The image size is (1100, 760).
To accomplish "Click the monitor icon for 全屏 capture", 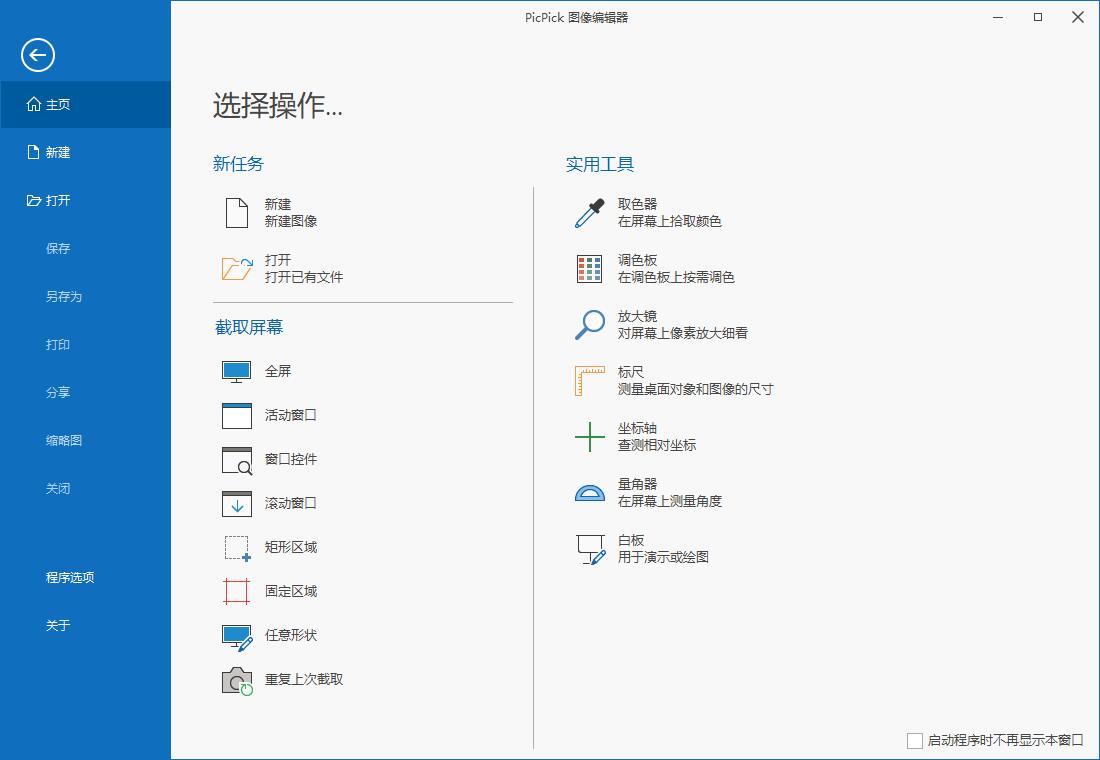I will 236,372.
